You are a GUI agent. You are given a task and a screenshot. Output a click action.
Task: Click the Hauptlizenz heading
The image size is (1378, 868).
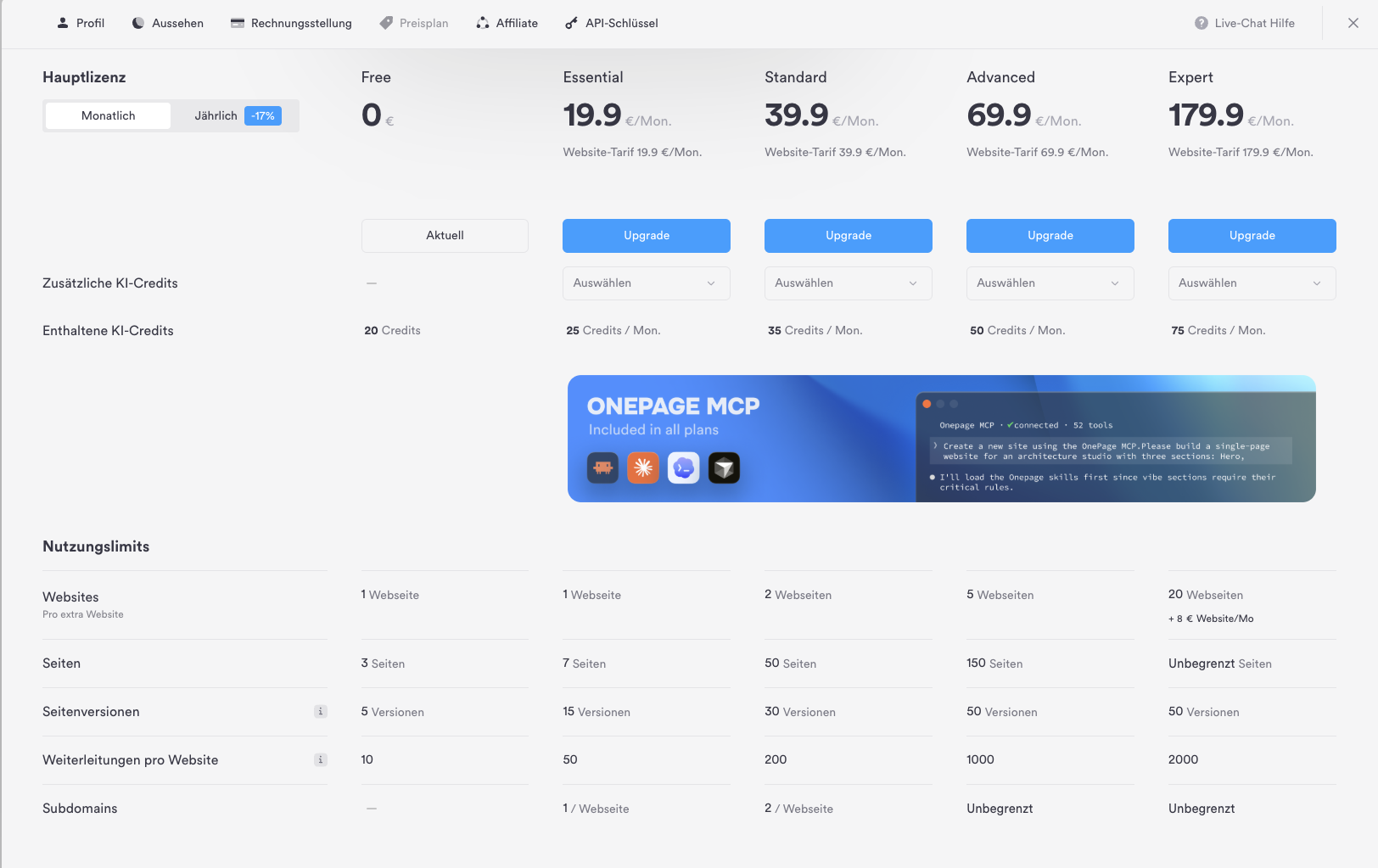coord(84,77)
